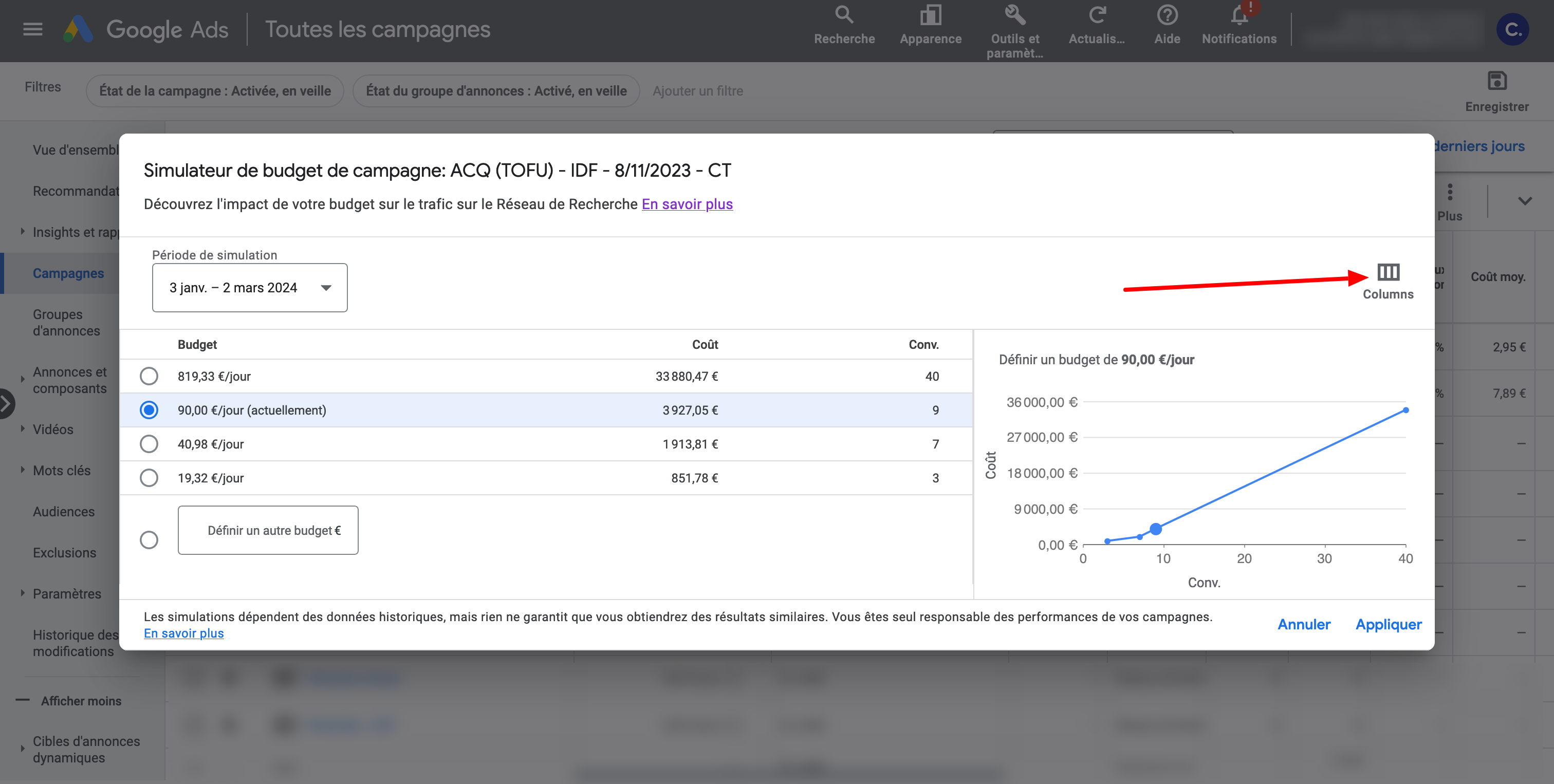This screenshot has width=1554, height=784.
Task: Click the Budget column header
Action: pos(197,344)
